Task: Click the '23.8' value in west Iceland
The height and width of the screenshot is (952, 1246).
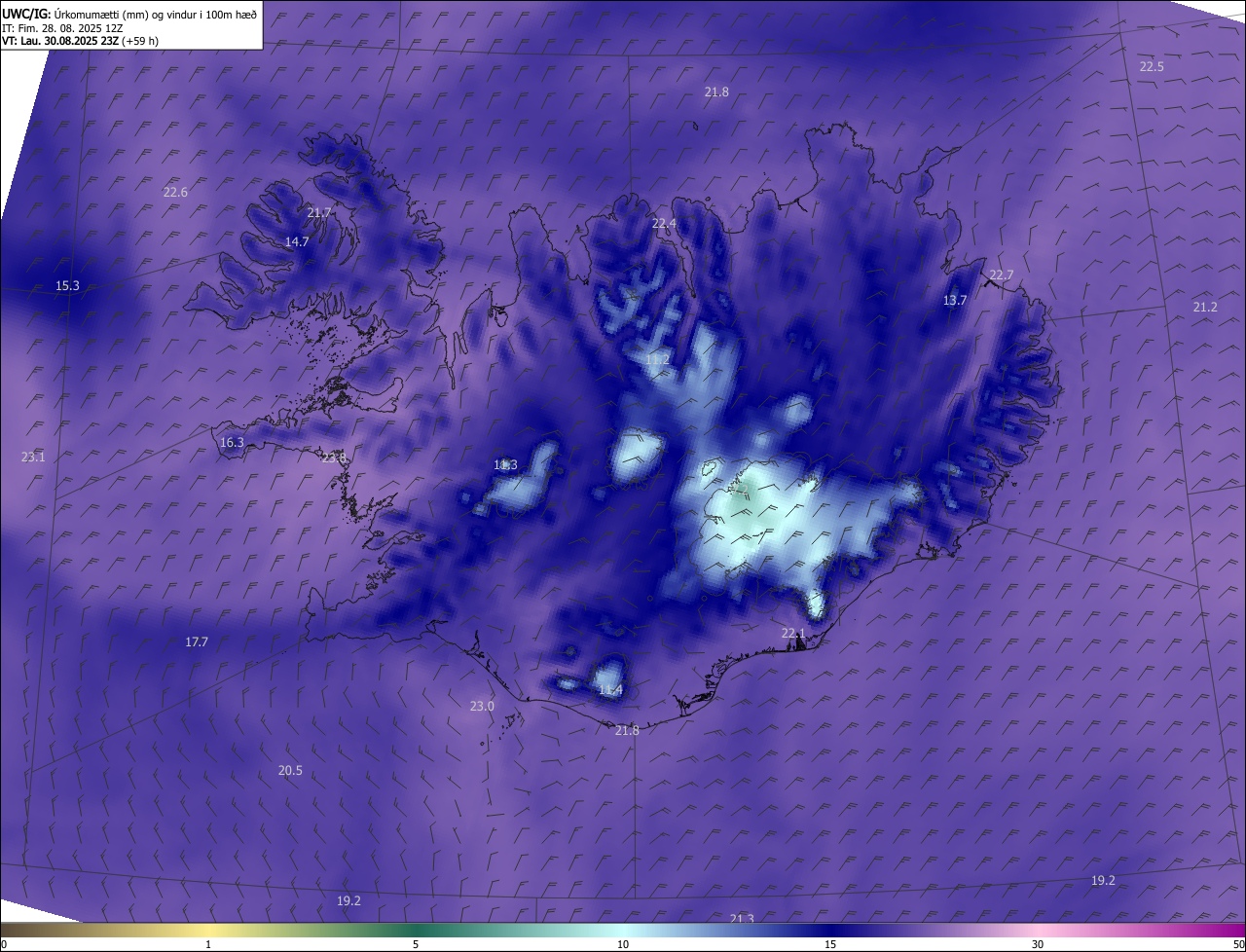Action: point(334,458)
